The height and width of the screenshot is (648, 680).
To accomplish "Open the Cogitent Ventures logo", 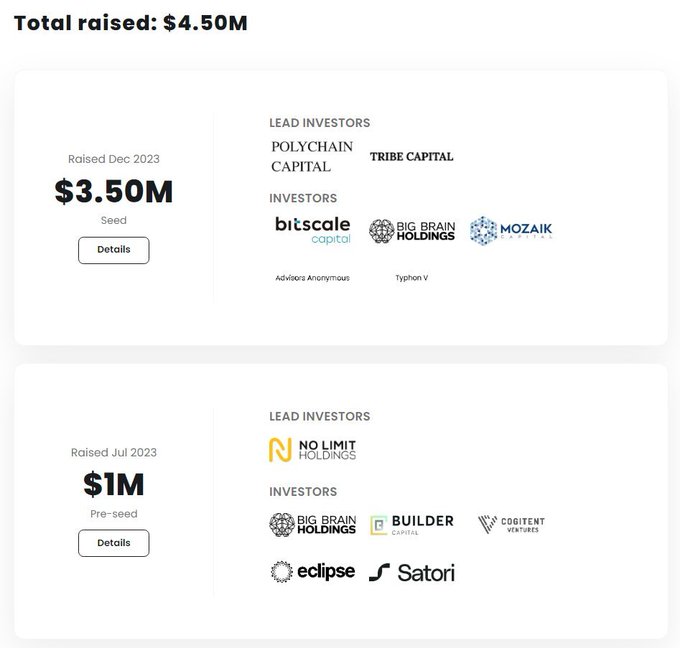I will (x=511, y=524).
